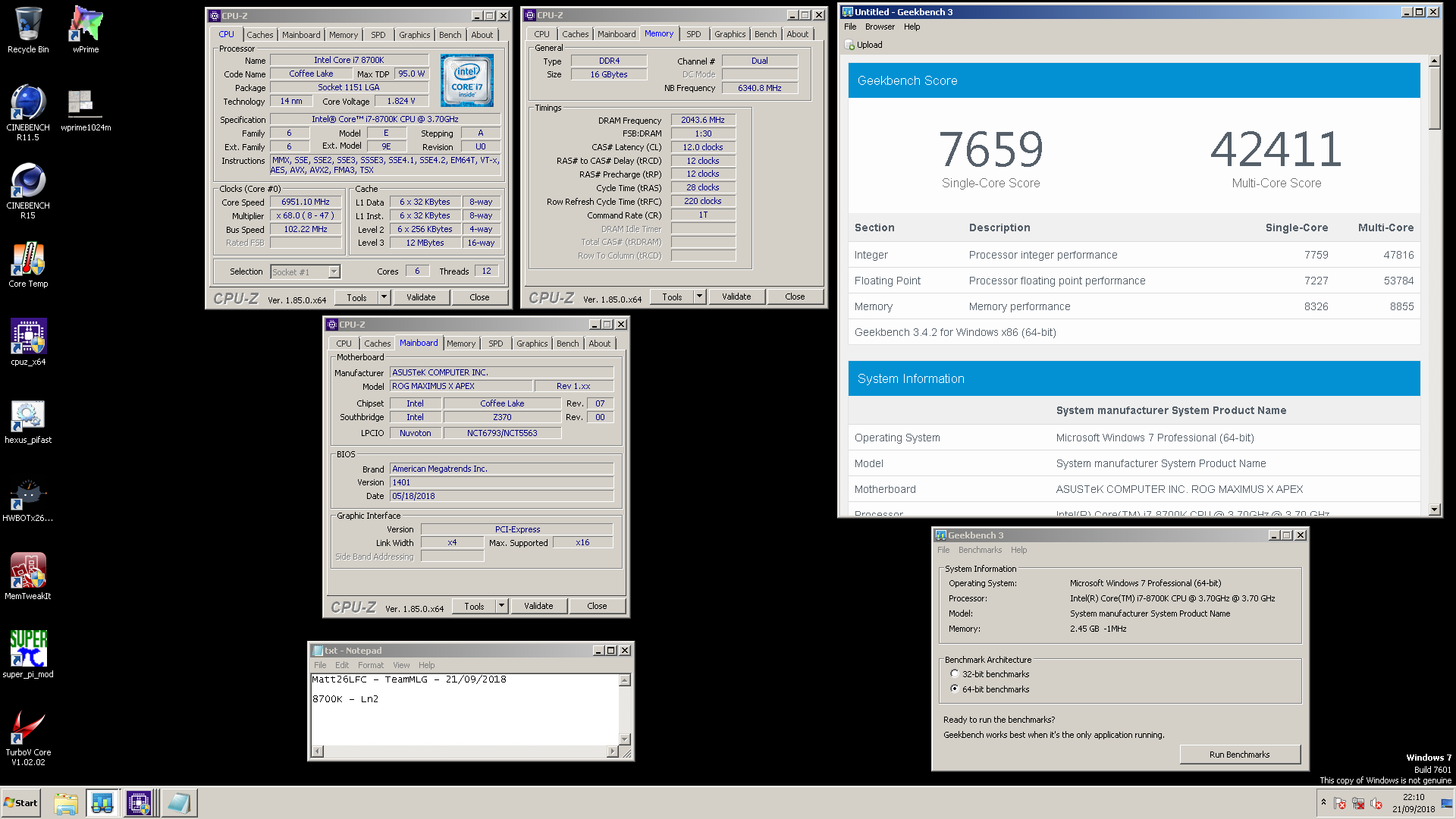
Task: Click Notepad text area
Action: tap(465, 709)
